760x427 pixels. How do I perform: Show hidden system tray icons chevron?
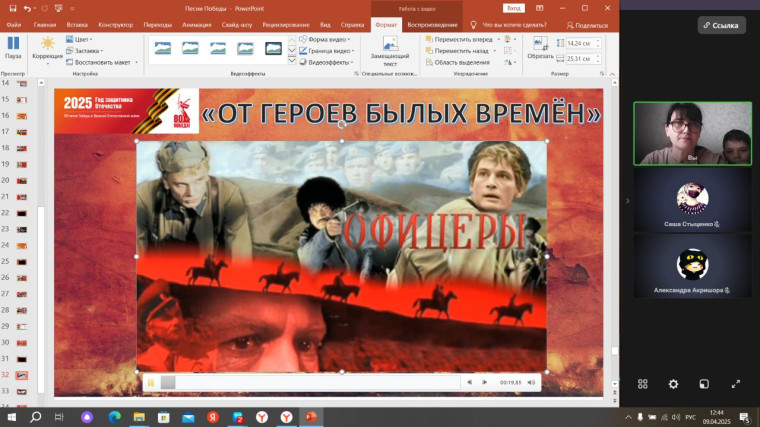click(628, 417)
